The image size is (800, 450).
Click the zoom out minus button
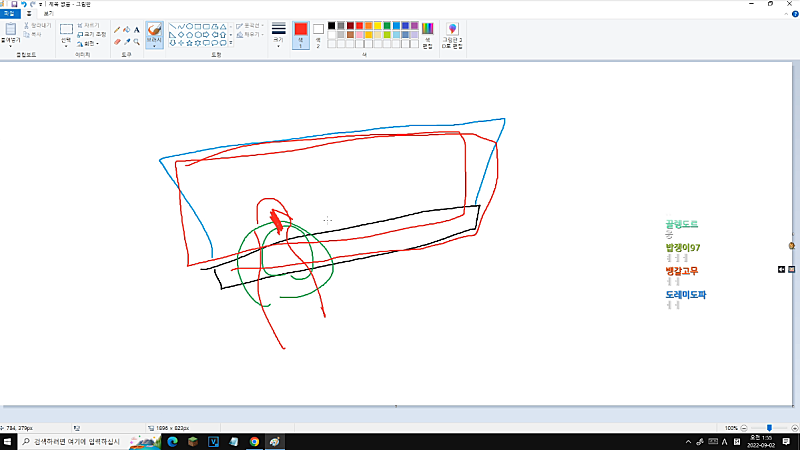coord(744,428)
